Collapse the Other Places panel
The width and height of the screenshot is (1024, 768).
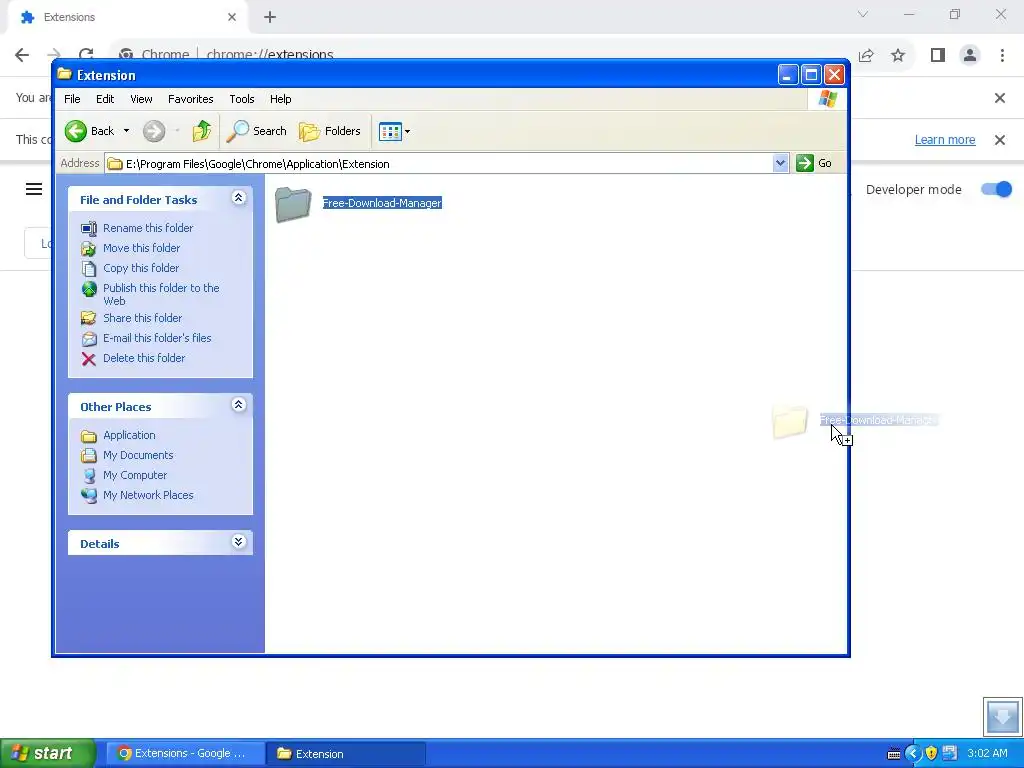click(x=238, y=405)
